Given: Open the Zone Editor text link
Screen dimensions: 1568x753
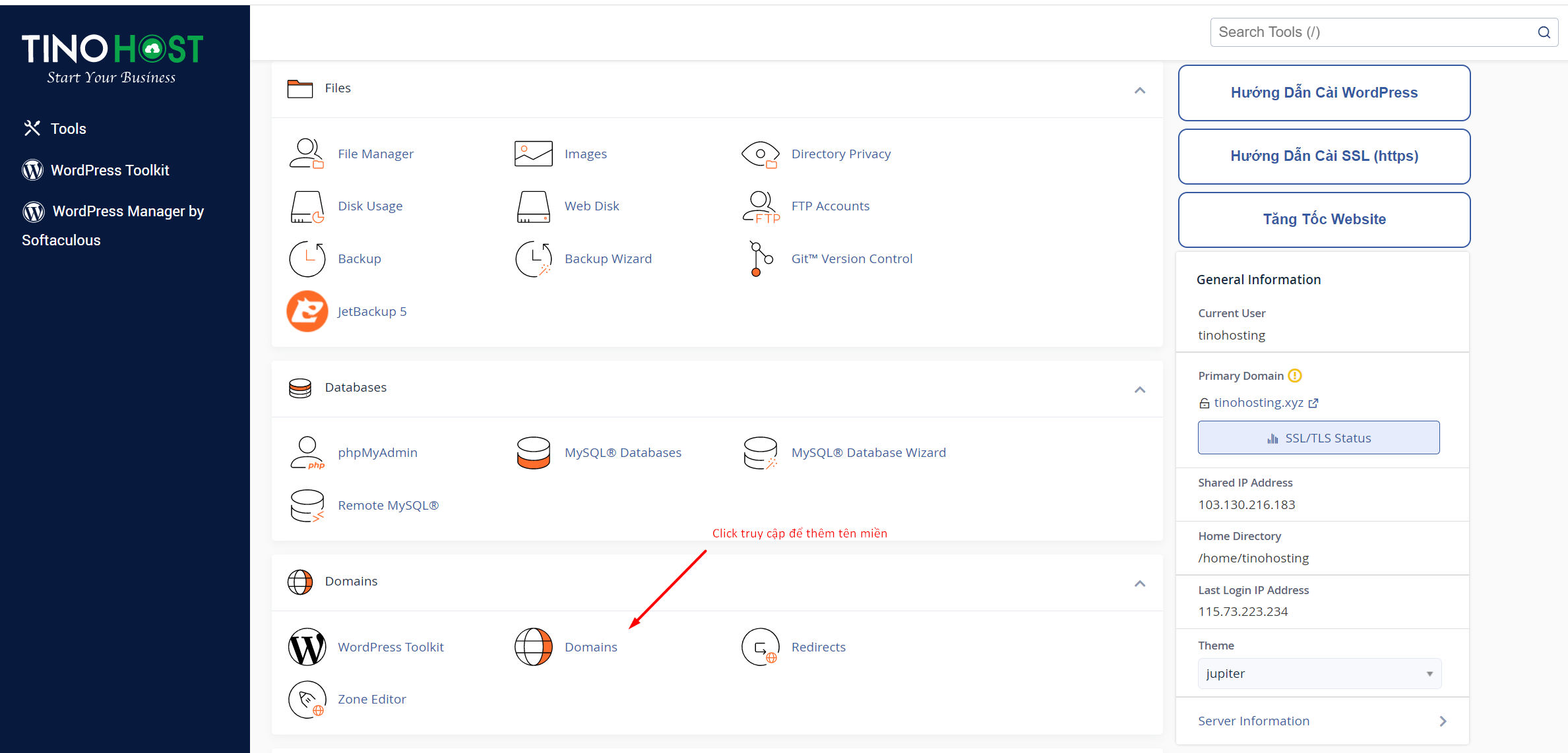Looking at the screenshot, I should click(x=372, y=700).
